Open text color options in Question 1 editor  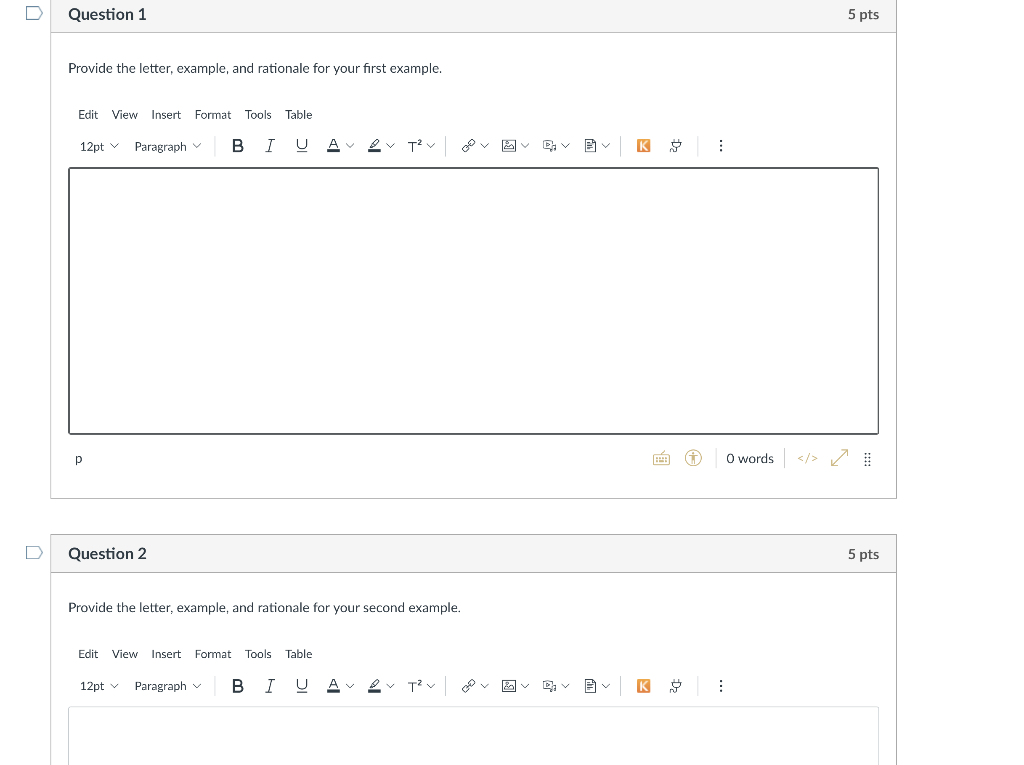coord(350,146)
